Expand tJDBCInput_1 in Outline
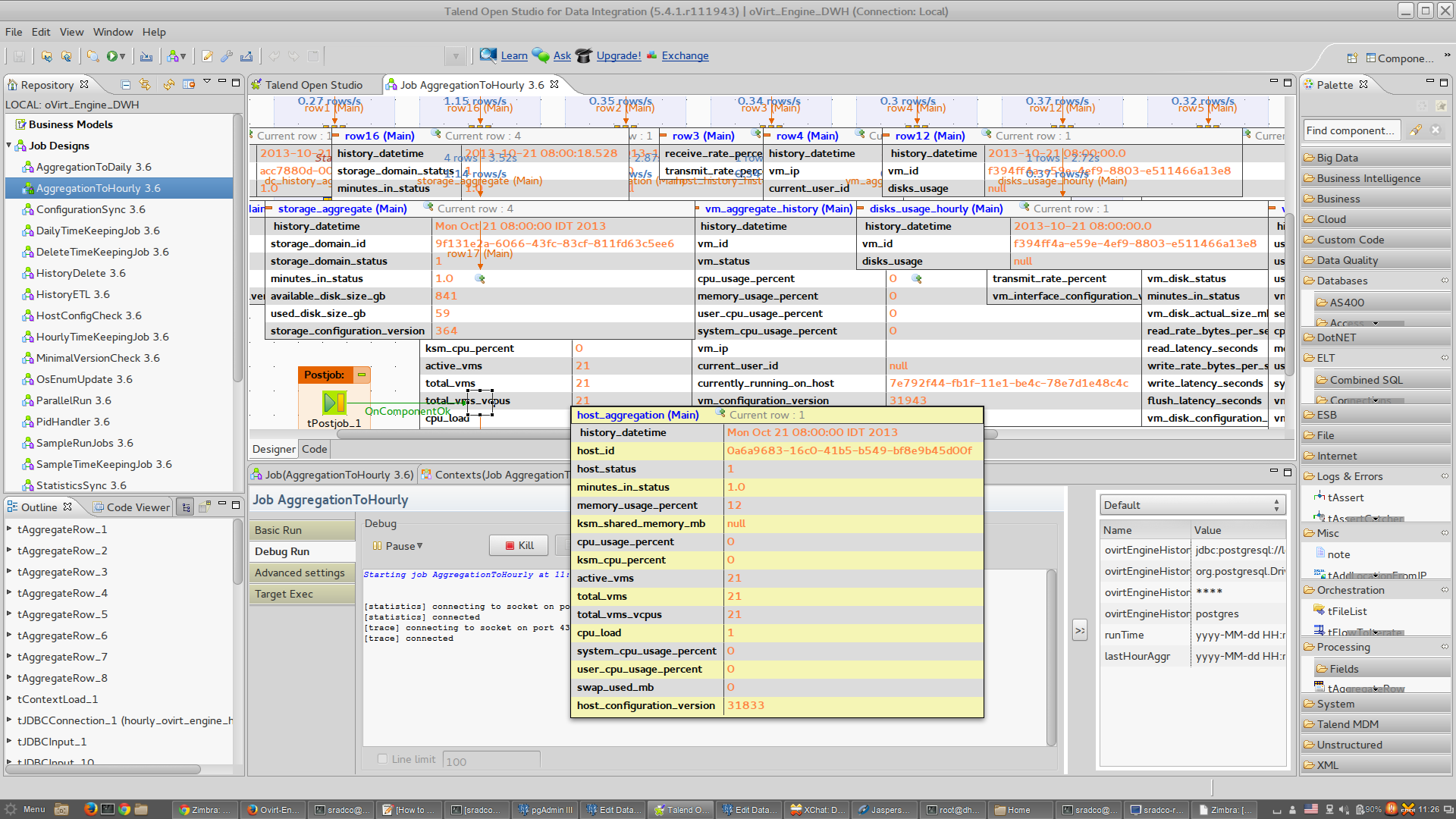Screen dimensions: 1456x819 point(9,742)
